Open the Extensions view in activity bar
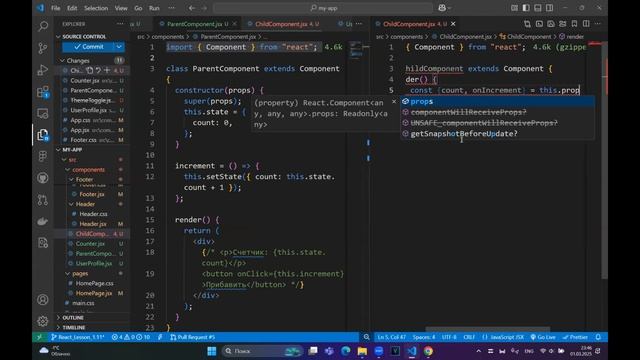Screen dimensions: 640x360 tap(43, 92)
